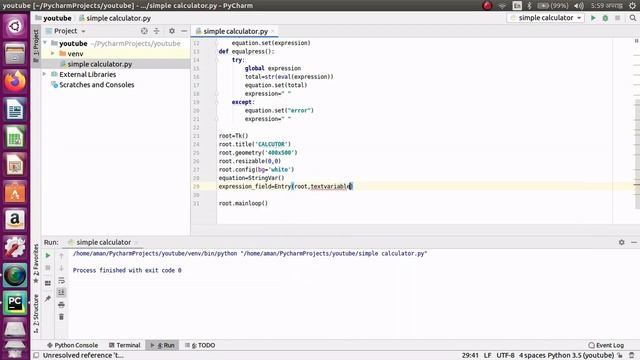Select Scratches and Consoles item
Screen dimensions: 640x360
tap(97, 84)
